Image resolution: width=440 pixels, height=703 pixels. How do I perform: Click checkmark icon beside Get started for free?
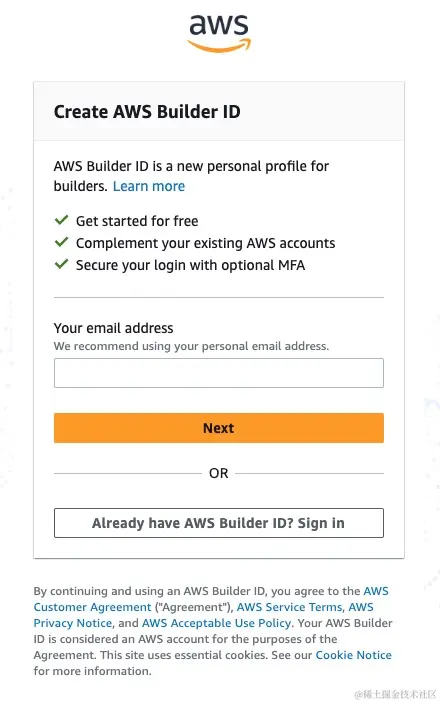click(x=61, y=220)
